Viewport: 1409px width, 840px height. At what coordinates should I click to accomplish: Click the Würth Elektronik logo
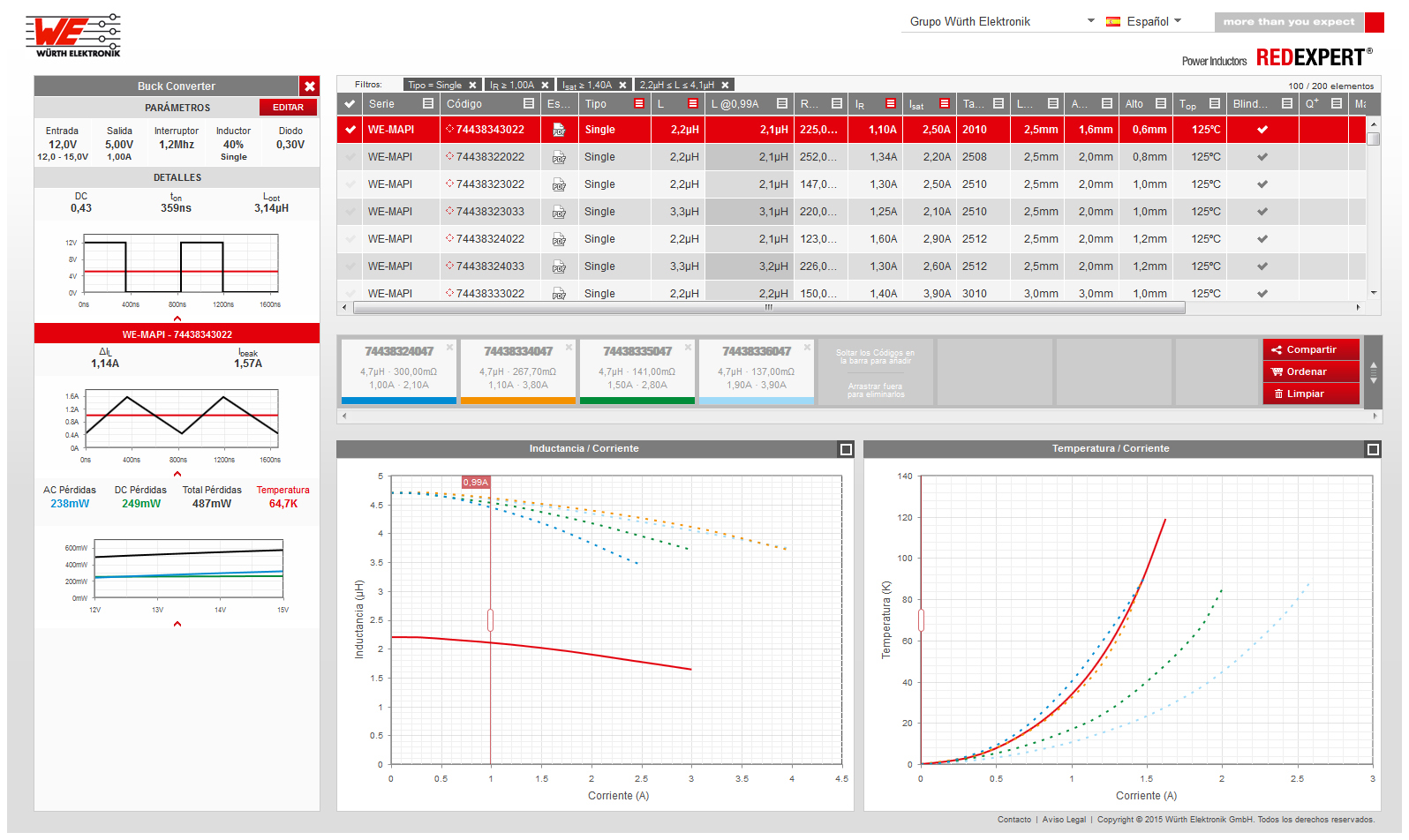point(73,36)
